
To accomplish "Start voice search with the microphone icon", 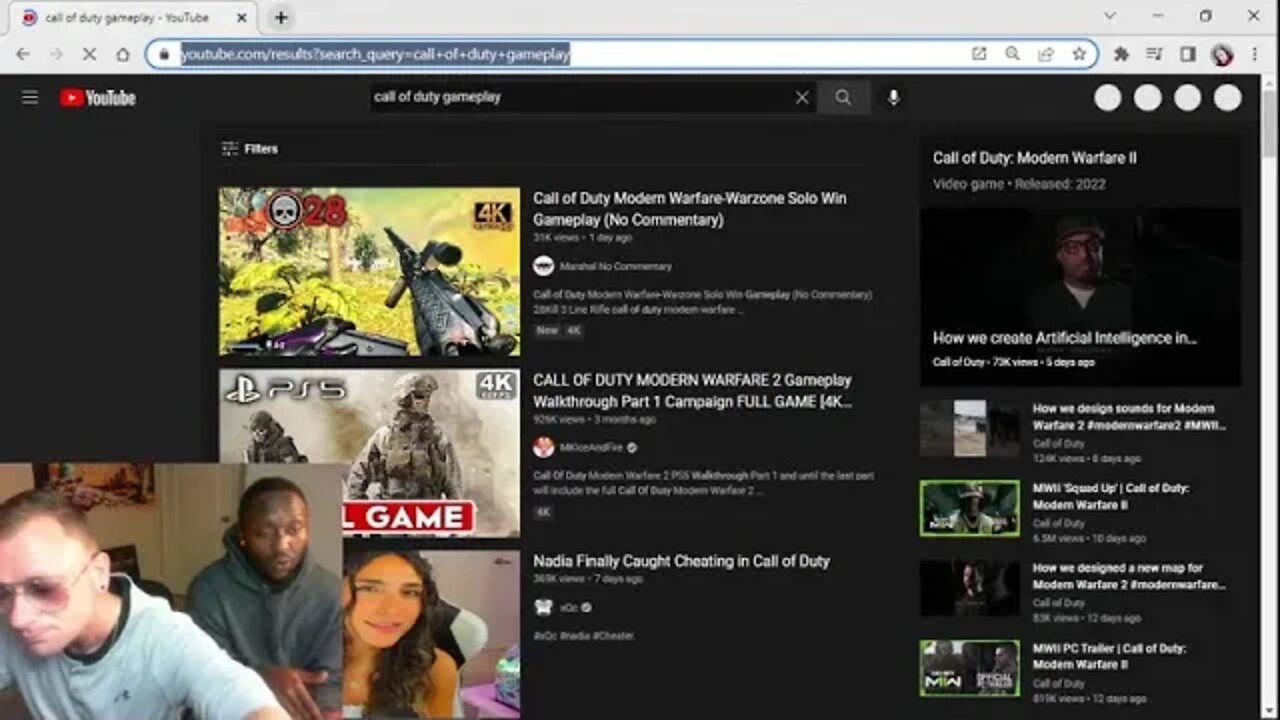I will tap(893, 97).
